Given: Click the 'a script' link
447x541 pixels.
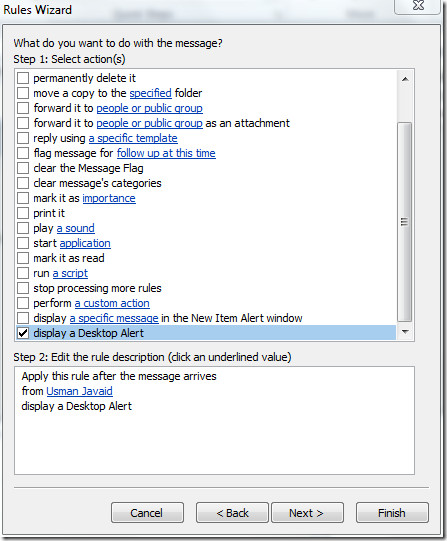Looking at the screenshot, I should (70, 273).
